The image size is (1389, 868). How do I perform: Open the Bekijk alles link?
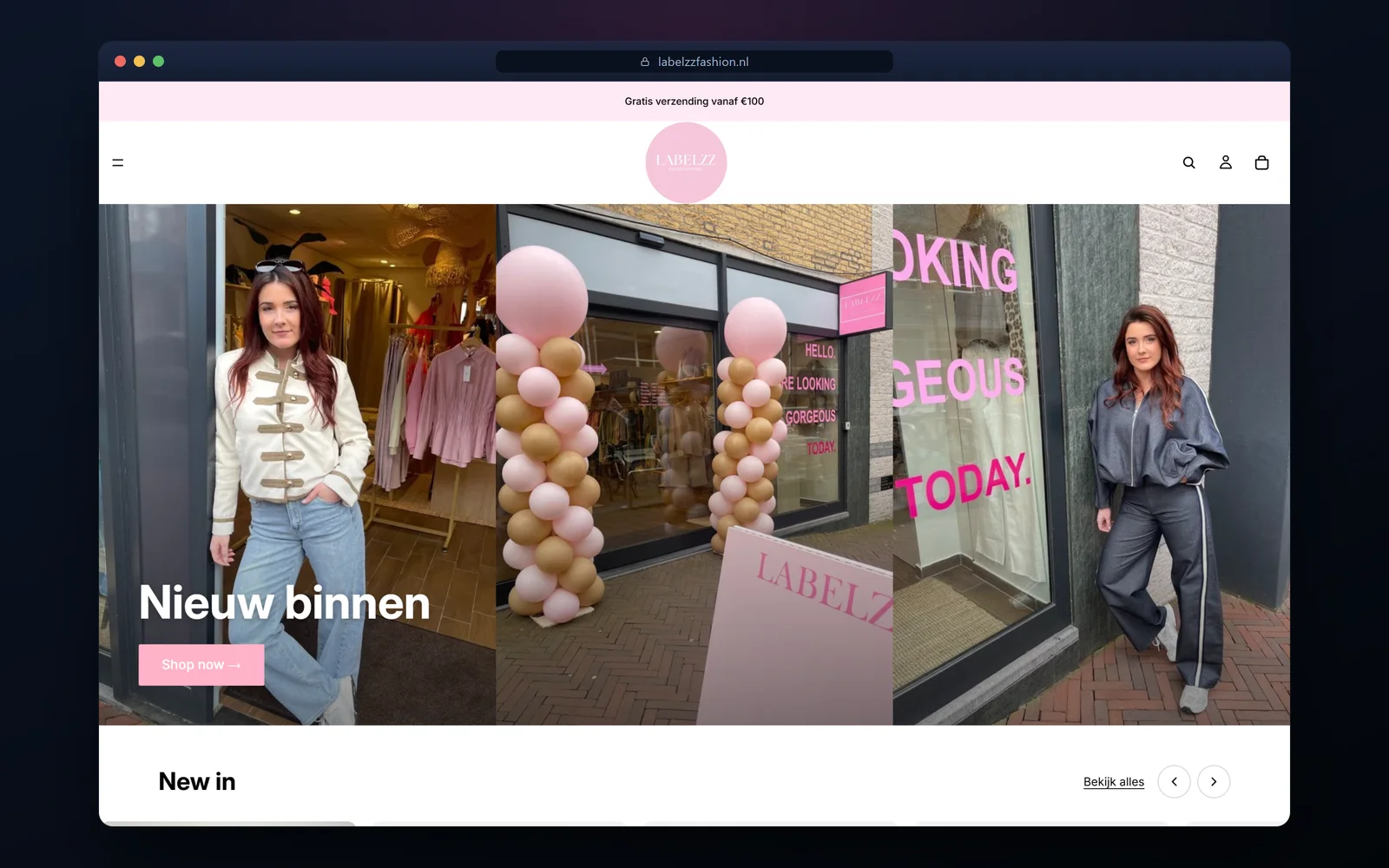click(1114, 782)
